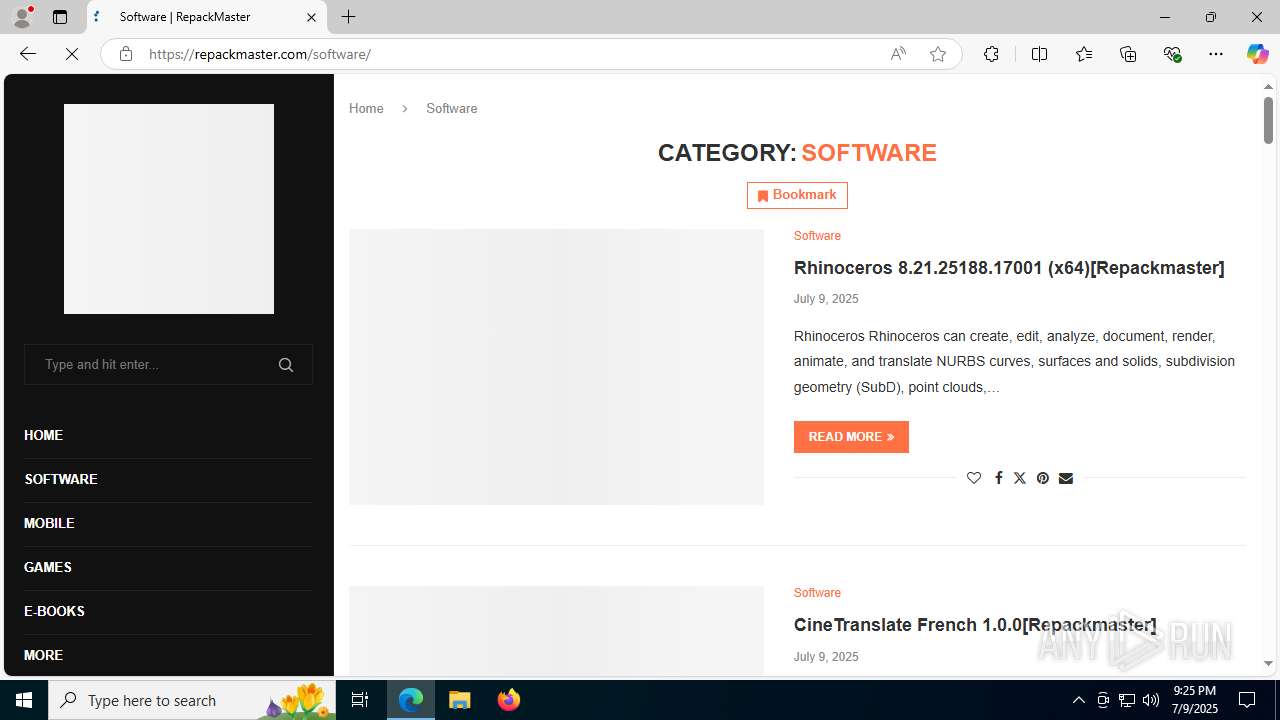Select MOBILE in the sidebar menu
Viewport: 1280px width, 720px height.
[49, 523]
